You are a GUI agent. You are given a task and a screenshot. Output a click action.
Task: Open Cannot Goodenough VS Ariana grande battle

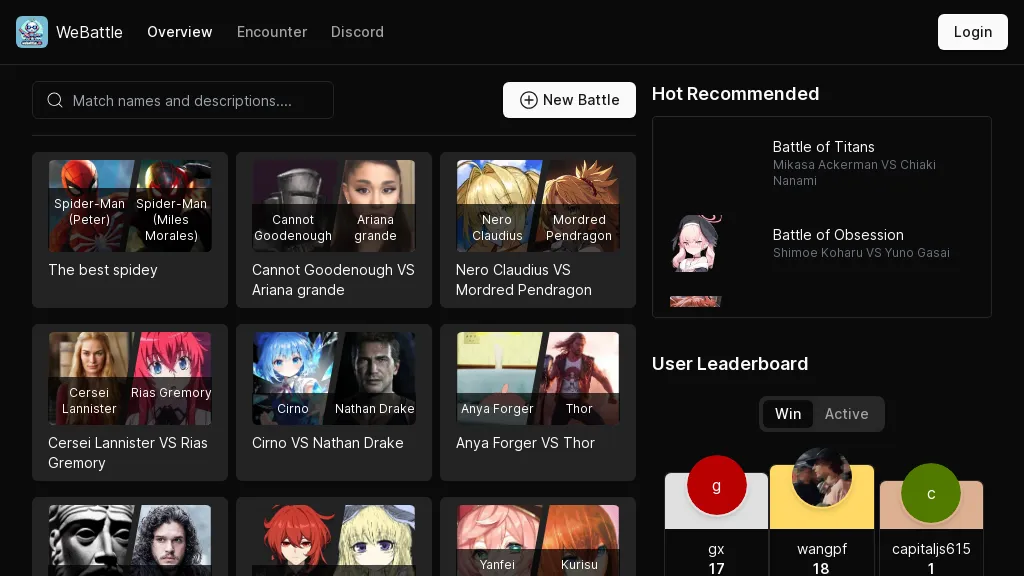(x=334, y=230)
